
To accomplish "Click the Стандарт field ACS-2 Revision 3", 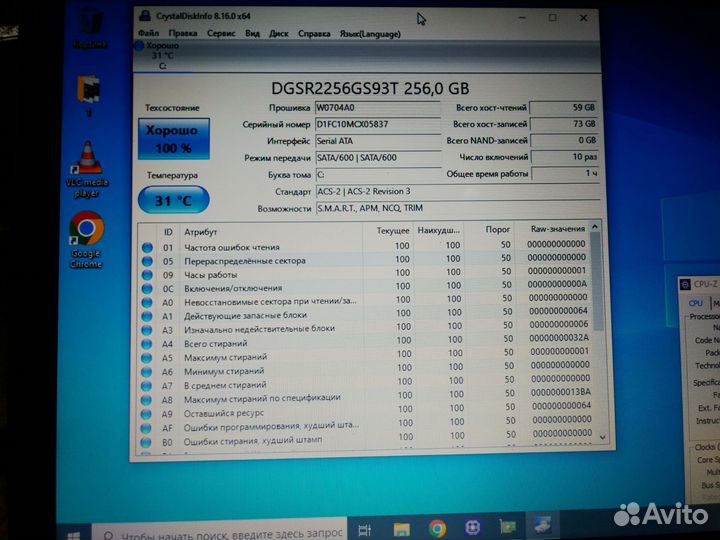I will click(457, 191).
